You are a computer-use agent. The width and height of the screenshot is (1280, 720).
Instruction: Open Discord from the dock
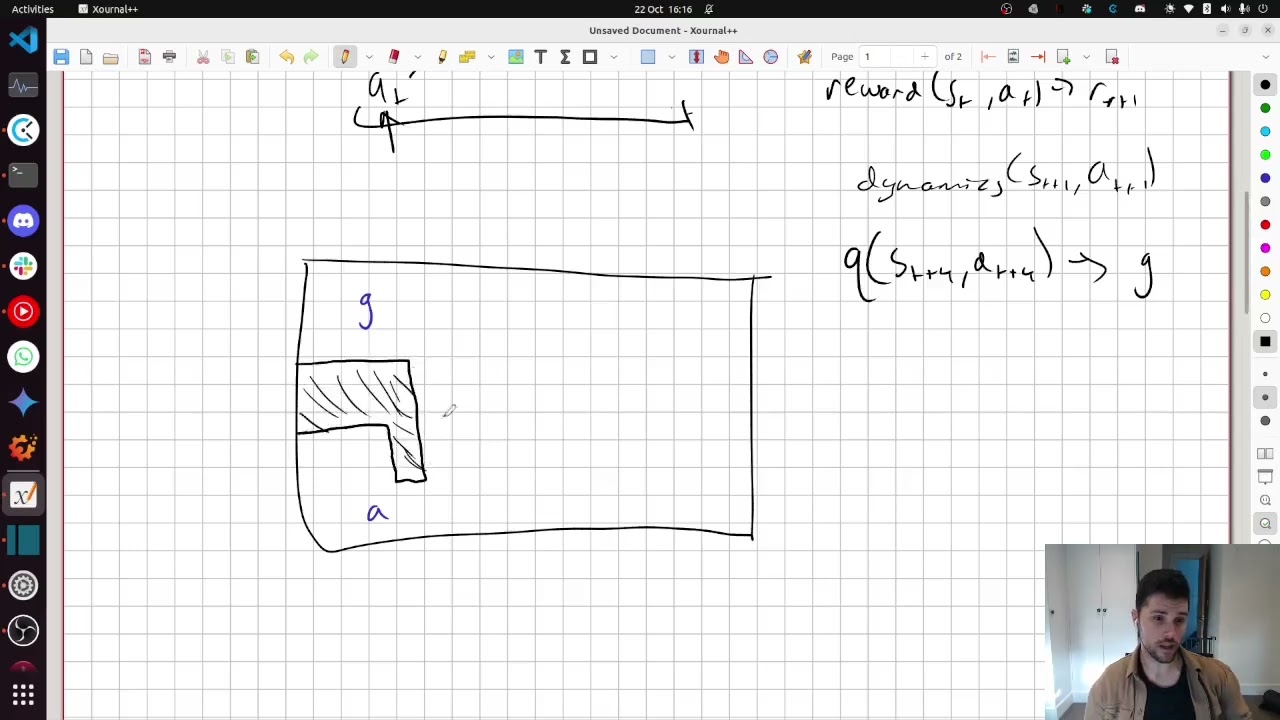coord(23,220)
